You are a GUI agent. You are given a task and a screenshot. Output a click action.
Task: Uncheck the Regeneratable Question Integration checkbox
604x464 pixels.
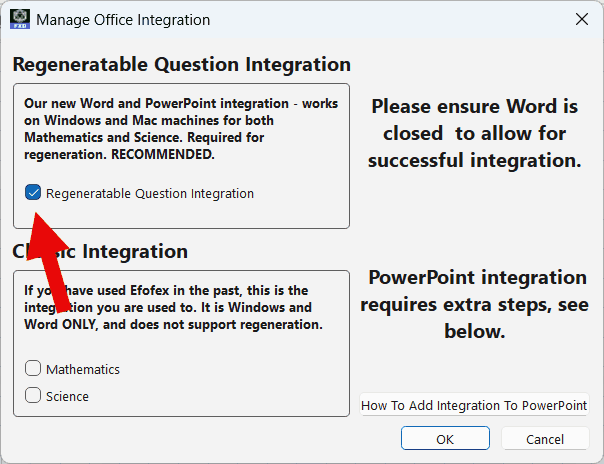click(x=33, y=193)
